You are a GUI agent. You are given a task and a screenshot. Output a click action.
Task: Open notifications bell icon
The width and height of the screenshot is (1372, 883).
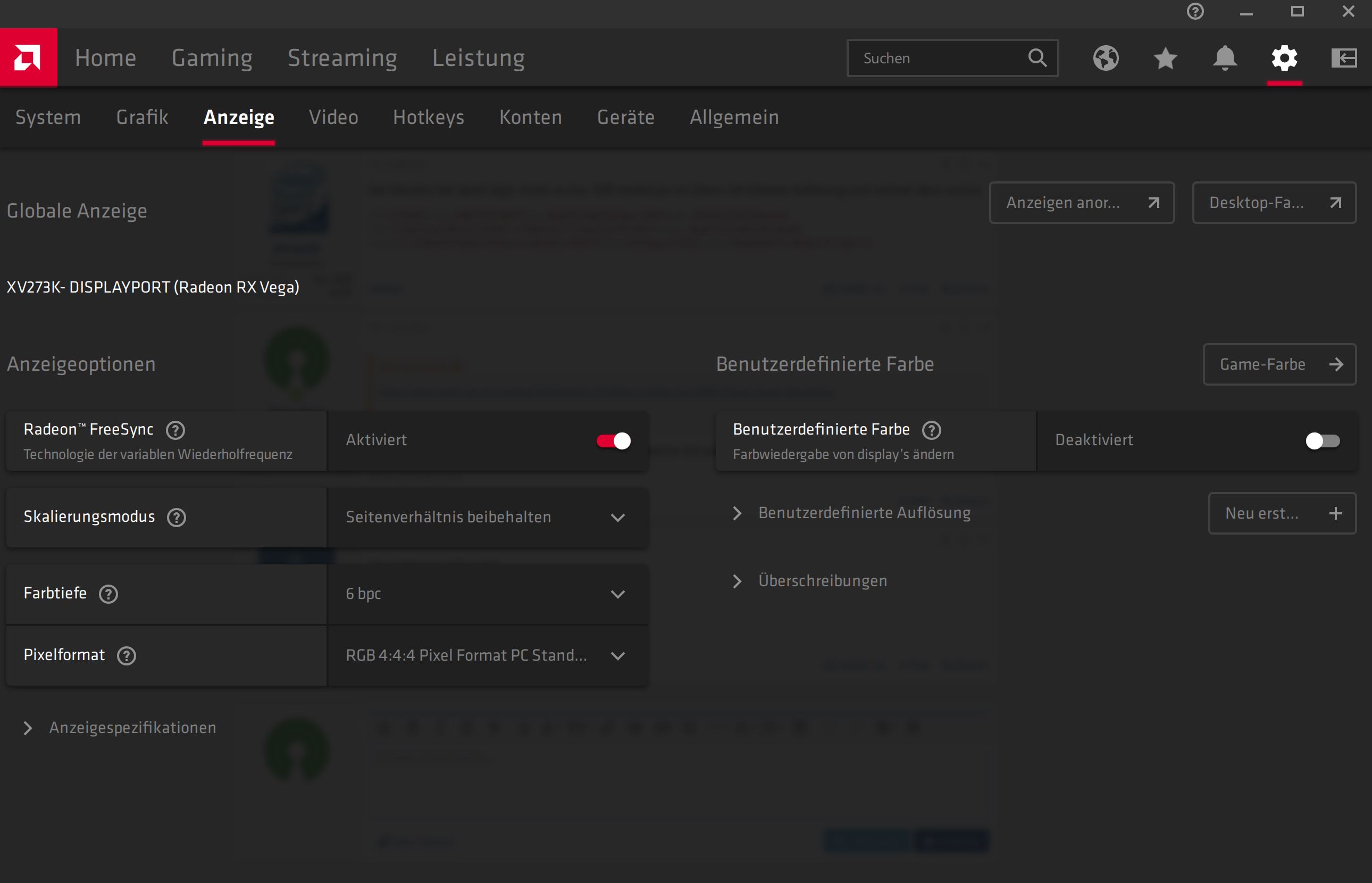1225,58
